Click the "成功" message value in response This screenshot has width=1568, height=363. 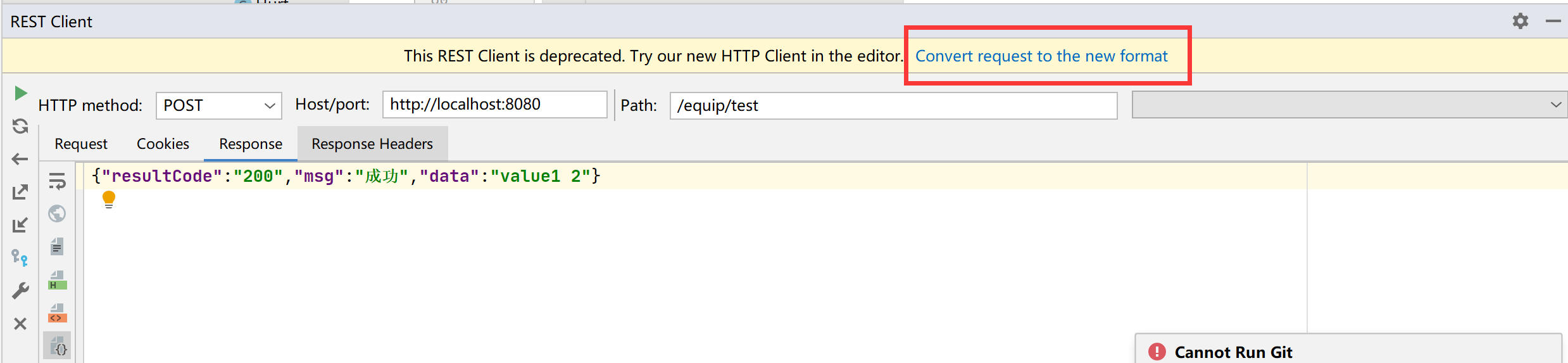point(382,176)
